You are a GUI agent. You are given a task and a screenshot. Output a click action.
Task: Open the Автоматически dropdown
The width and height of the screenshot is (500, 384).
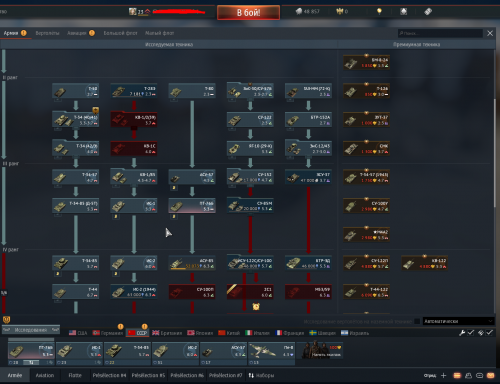[458, 321]
